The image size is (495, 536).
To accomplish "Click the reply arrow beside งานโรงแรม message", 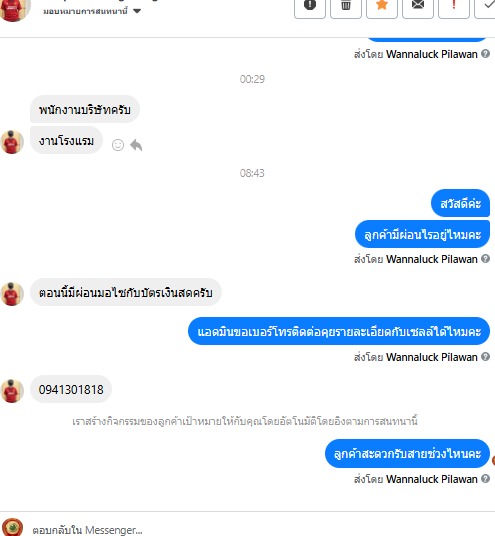I will coord(136,145).
